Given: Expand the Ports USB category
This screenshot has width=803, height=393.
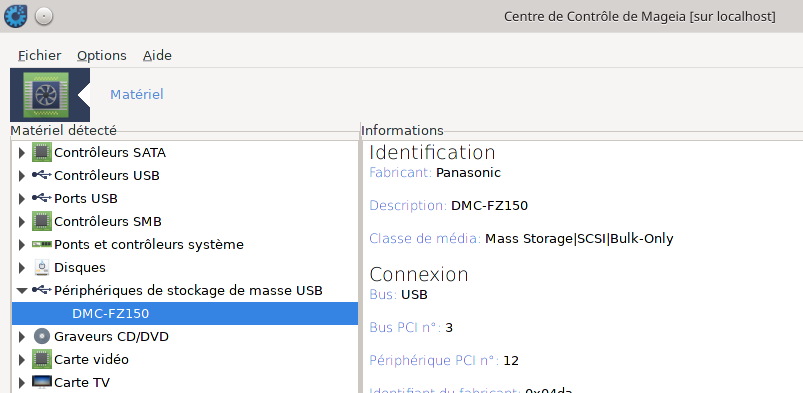Looking at the screenshot, I should (22, 198).
